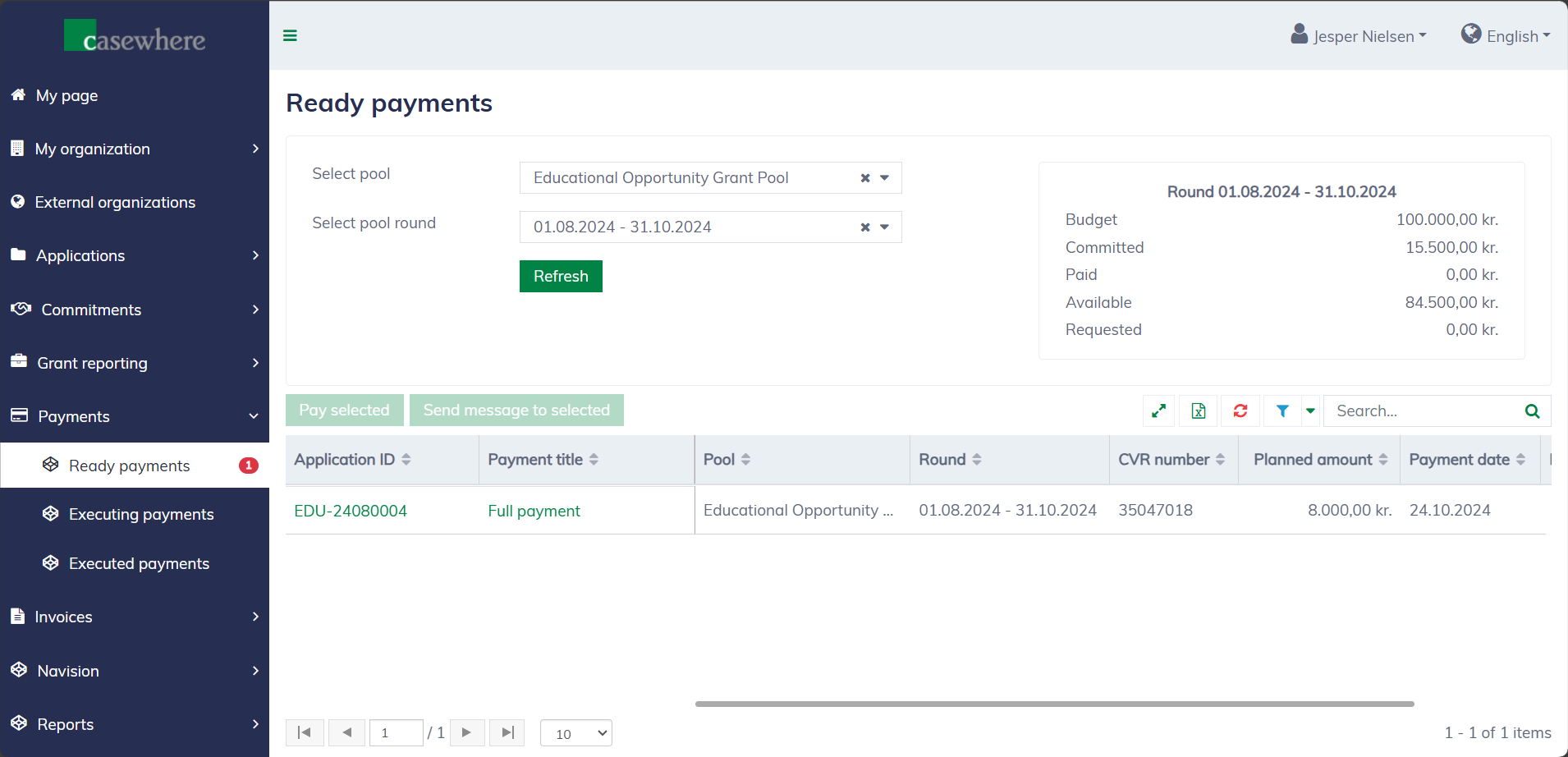Jump to the last page arrow
Viewport: 1568px width, 757px height.
click(507, 732)
